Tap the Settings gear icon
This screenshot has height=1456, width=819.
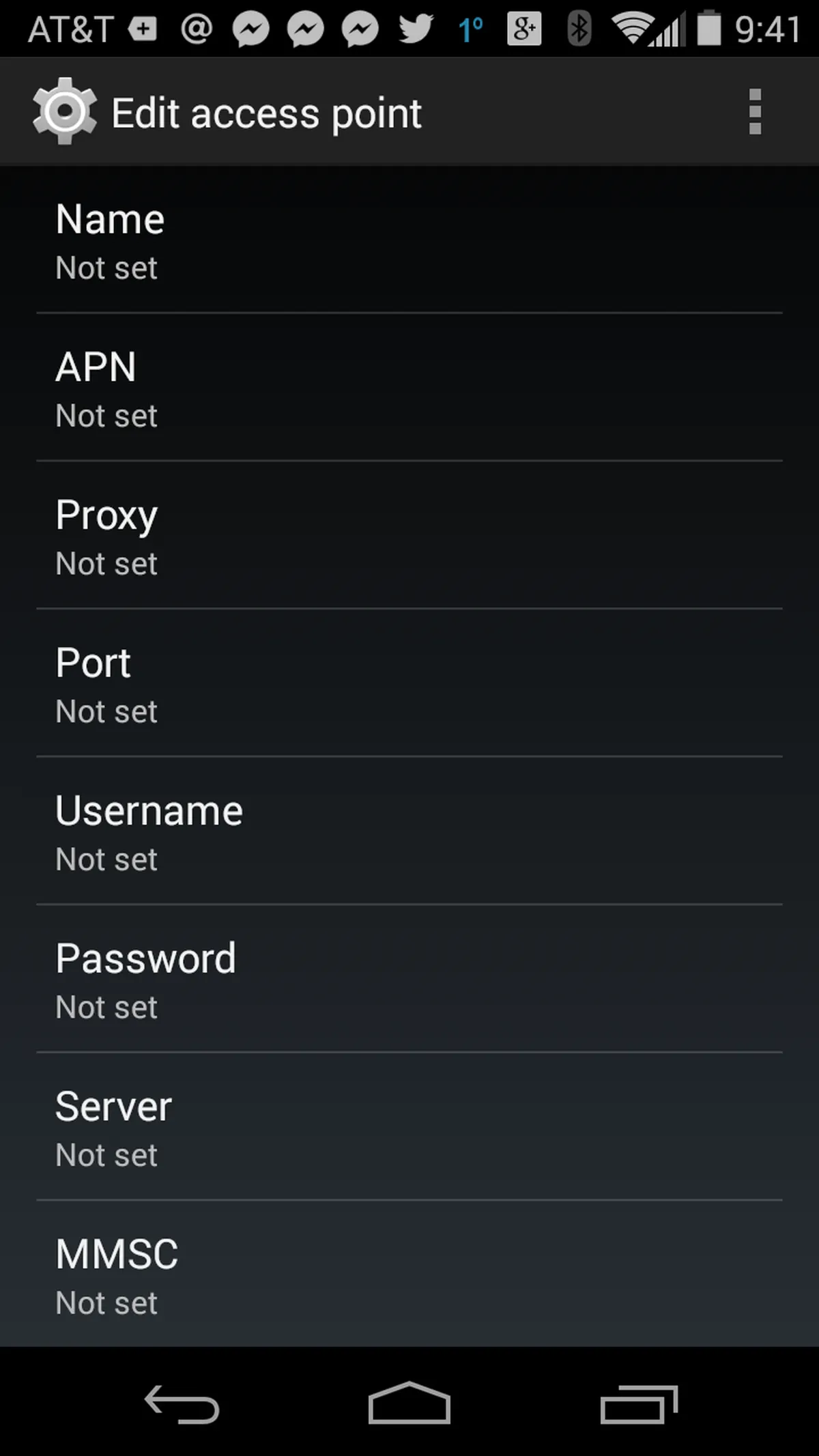point(65,111)
